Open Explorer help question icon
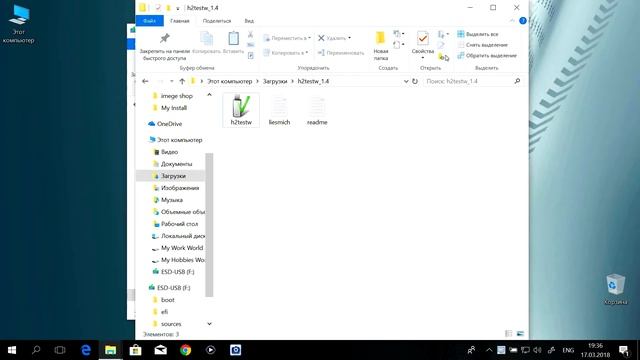The width and height of the screenshot is (640, 360). pyautogui.click(x=522, y=20)
